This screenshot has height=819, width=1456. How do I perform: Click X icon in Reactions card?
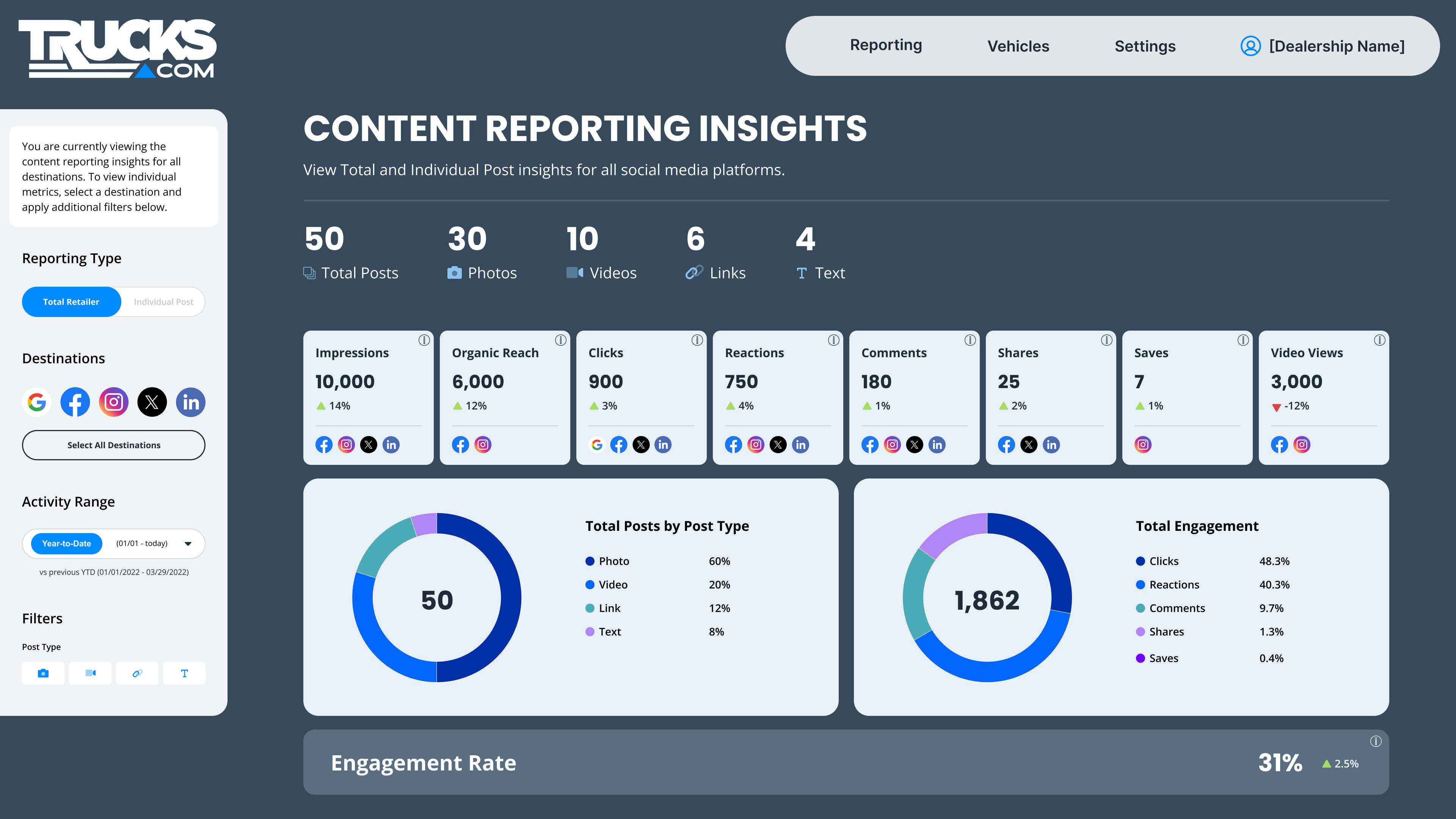coord(778,445)
